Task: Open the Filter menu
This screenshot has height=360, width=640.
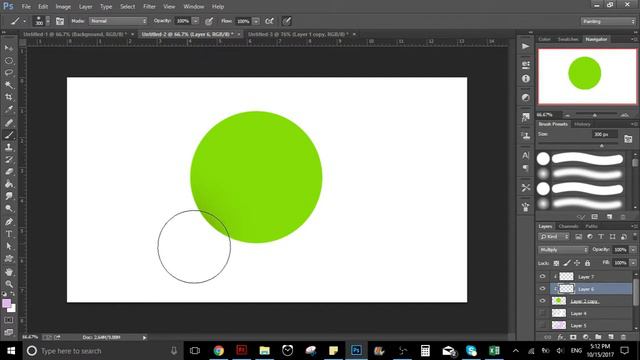Action: tap(149, 7)
